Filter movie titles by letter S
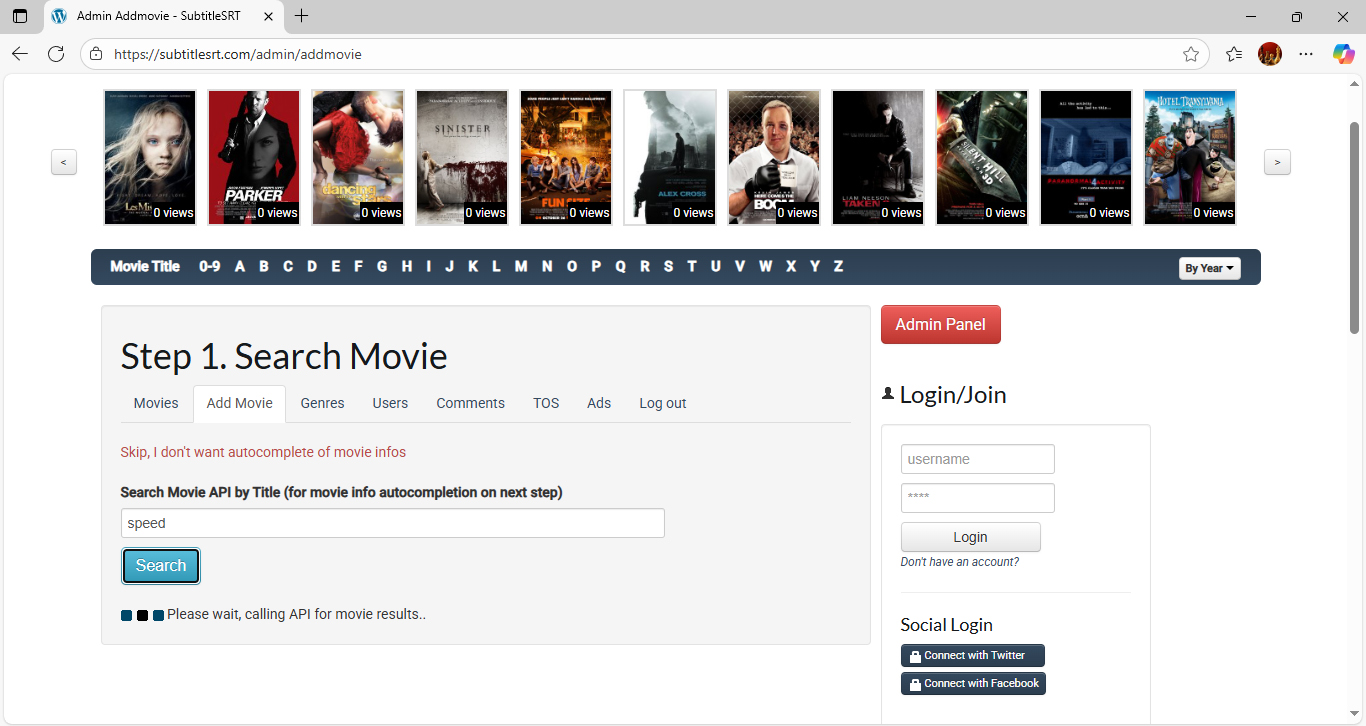1366x726 pixels. pyautogui.click(x=668, y=266)
